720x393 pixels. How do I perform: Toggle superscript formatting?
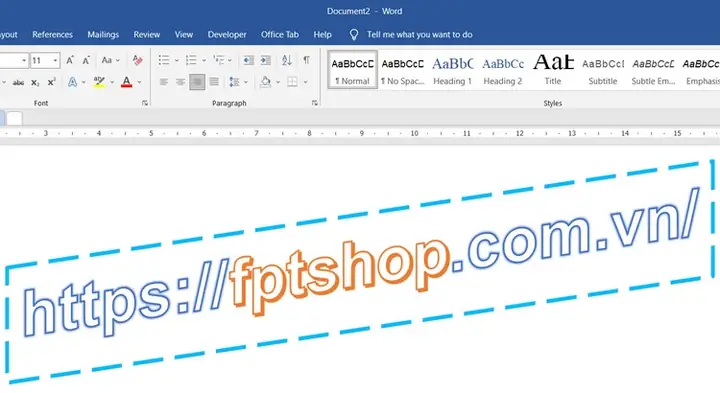[51, 82]
